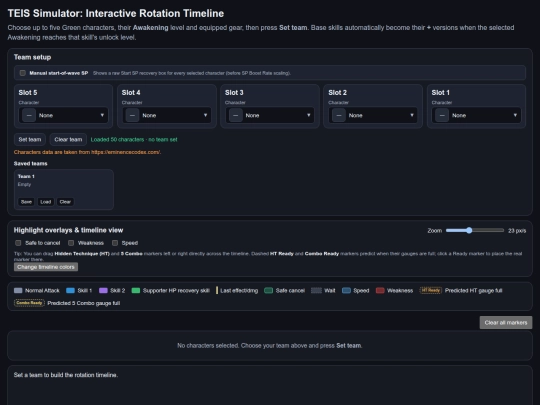Click the Set team button
The image size is (540, 405).
(x=30, y=139)
